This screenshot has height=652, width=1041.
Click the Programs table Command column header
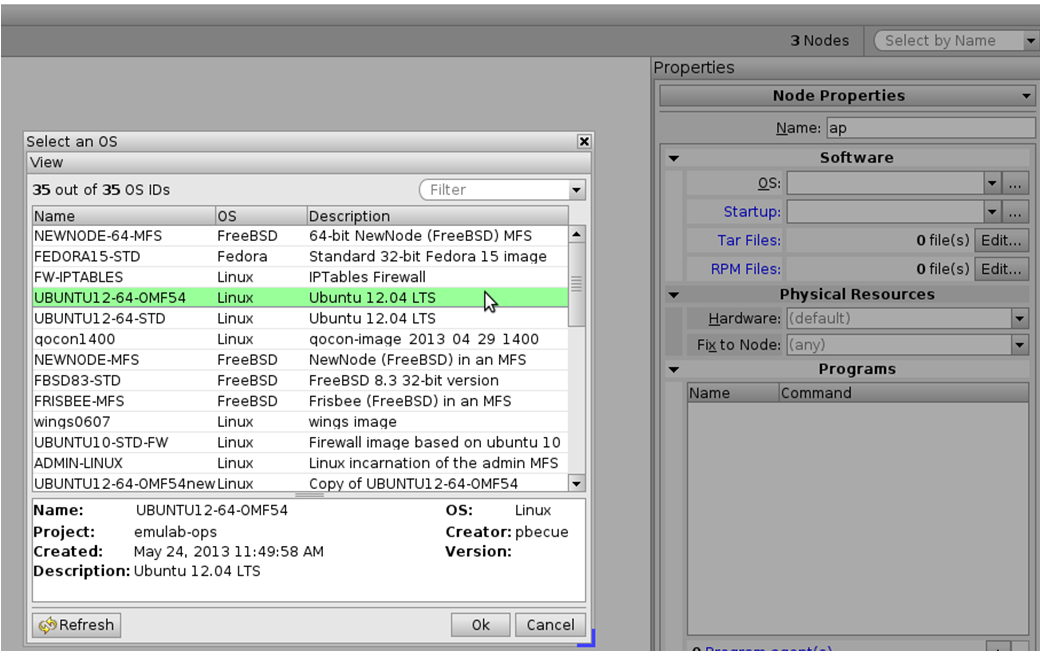coord(904,393)
